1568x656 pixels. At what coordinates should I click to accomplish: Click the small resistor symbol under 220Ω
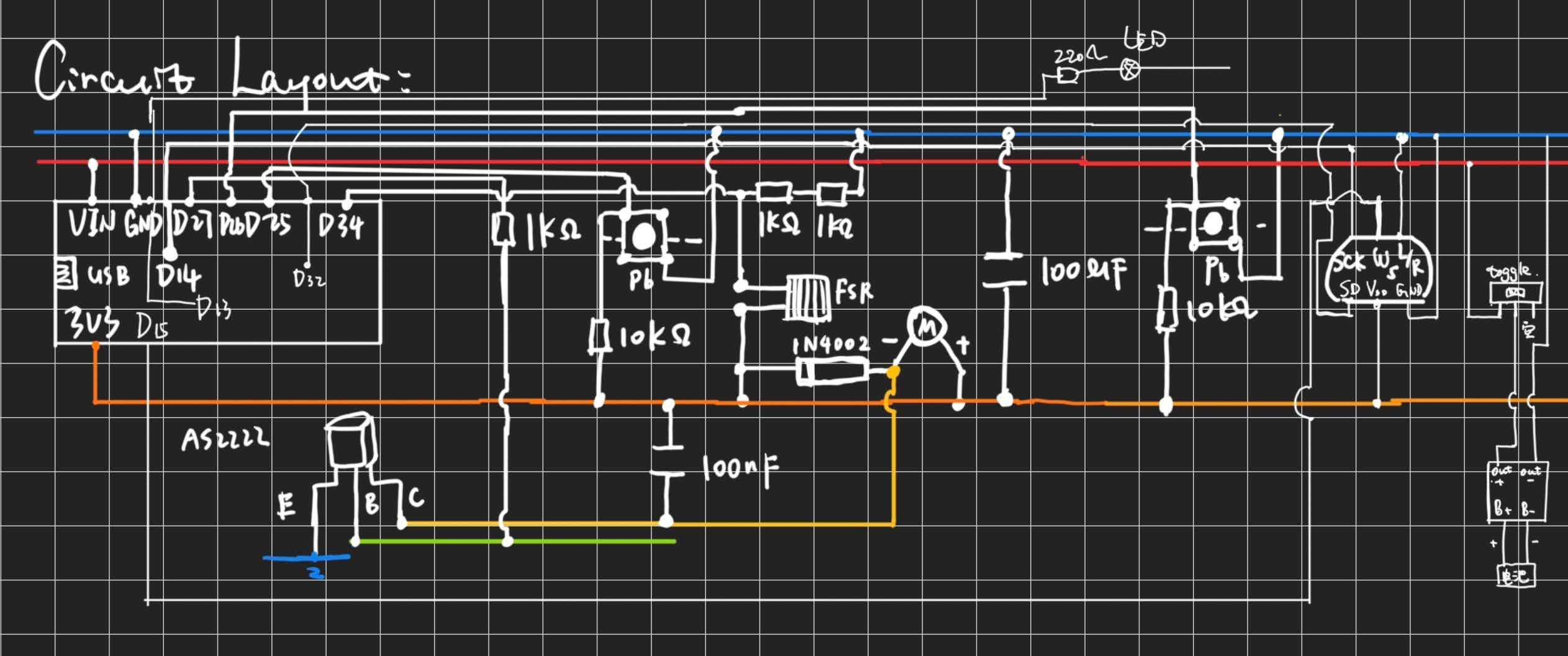1067,76
